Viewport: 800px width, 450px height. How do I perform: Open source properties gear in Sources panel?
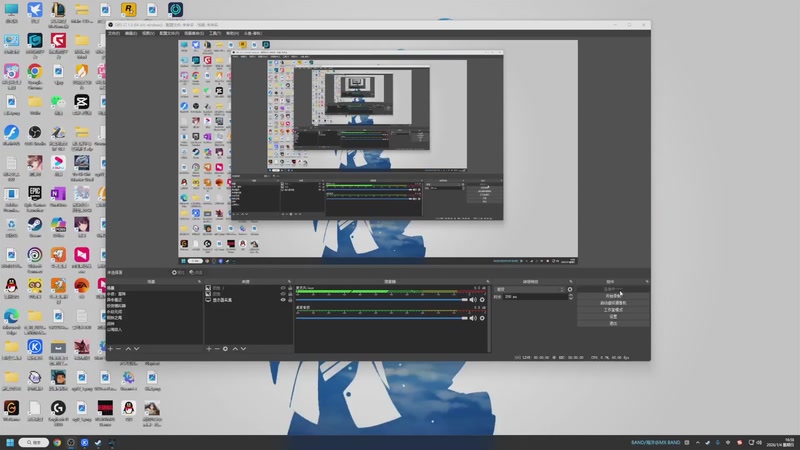click(x=225, y=348)
